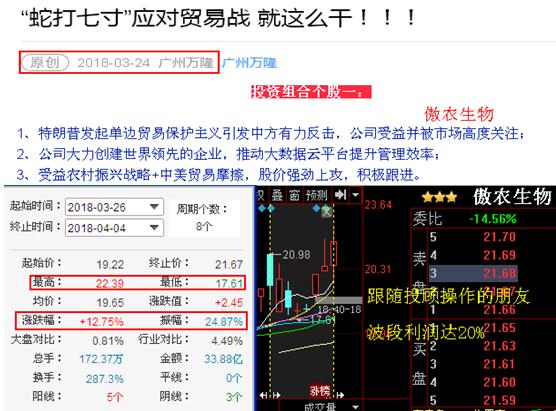Click the 原创 badge

45,63
